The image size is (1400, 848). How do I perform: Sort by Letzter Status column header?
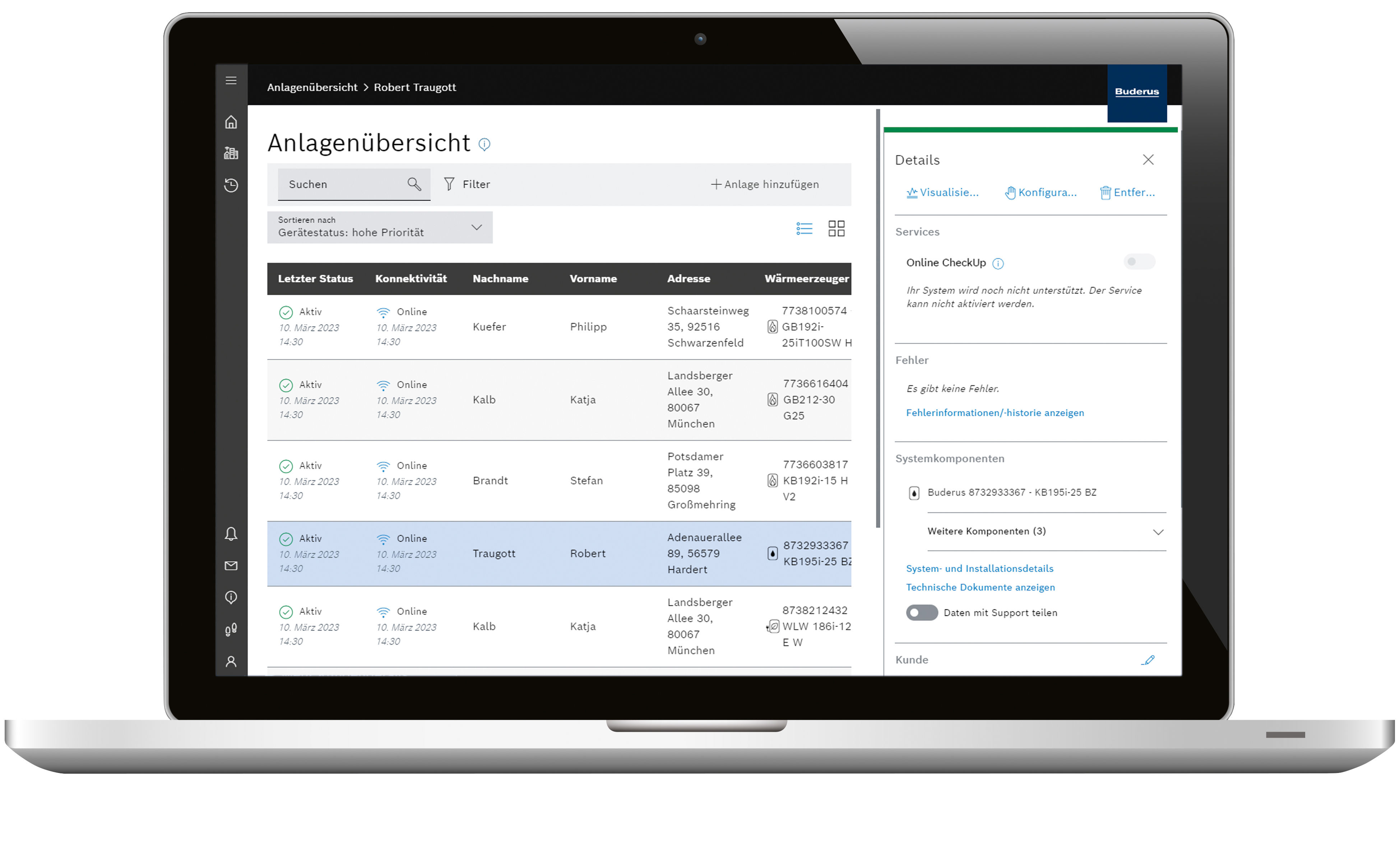pos(315,279)
